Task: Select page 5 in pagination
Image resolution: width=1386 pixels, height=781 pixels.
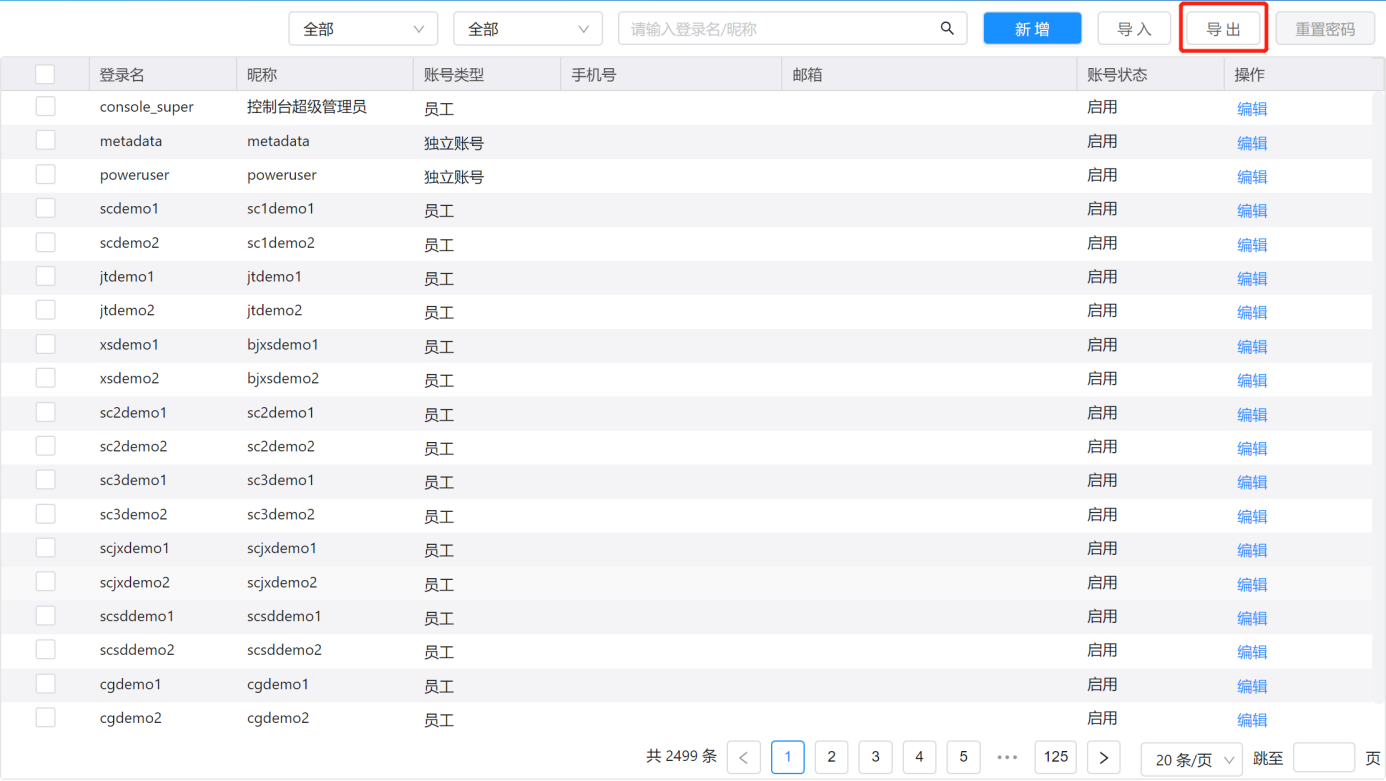Action: point(963,758)
